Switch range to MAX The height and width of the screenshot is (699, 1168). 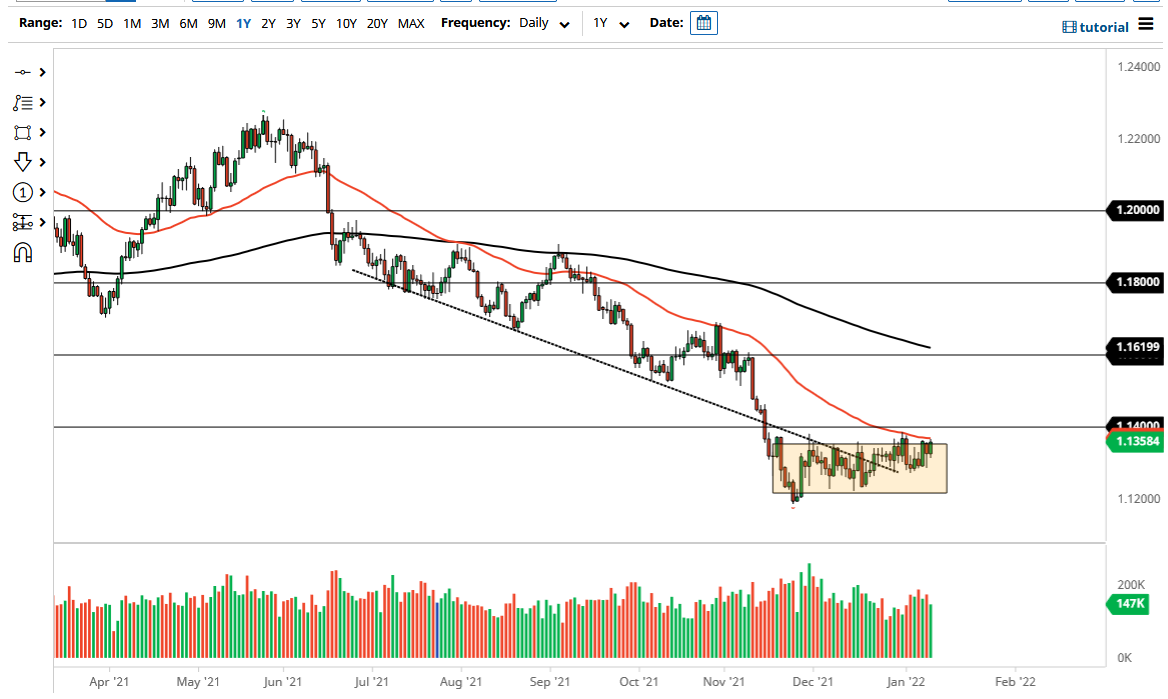[x=411, y=23]
